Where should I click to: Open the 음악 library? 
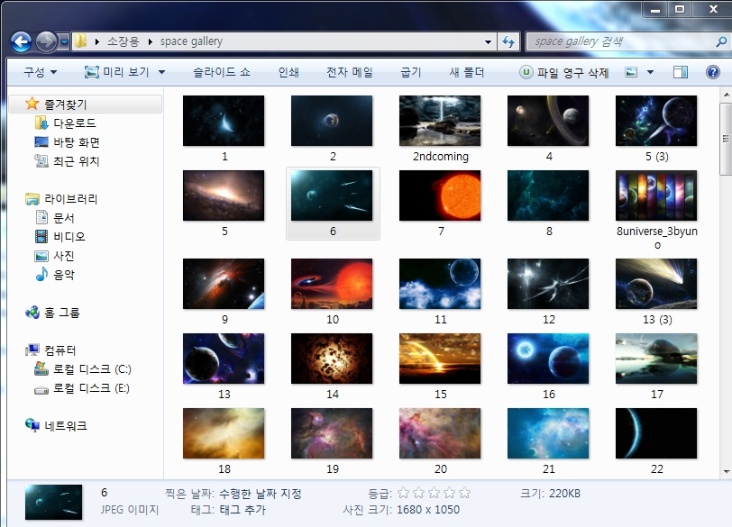pos(62,274)
